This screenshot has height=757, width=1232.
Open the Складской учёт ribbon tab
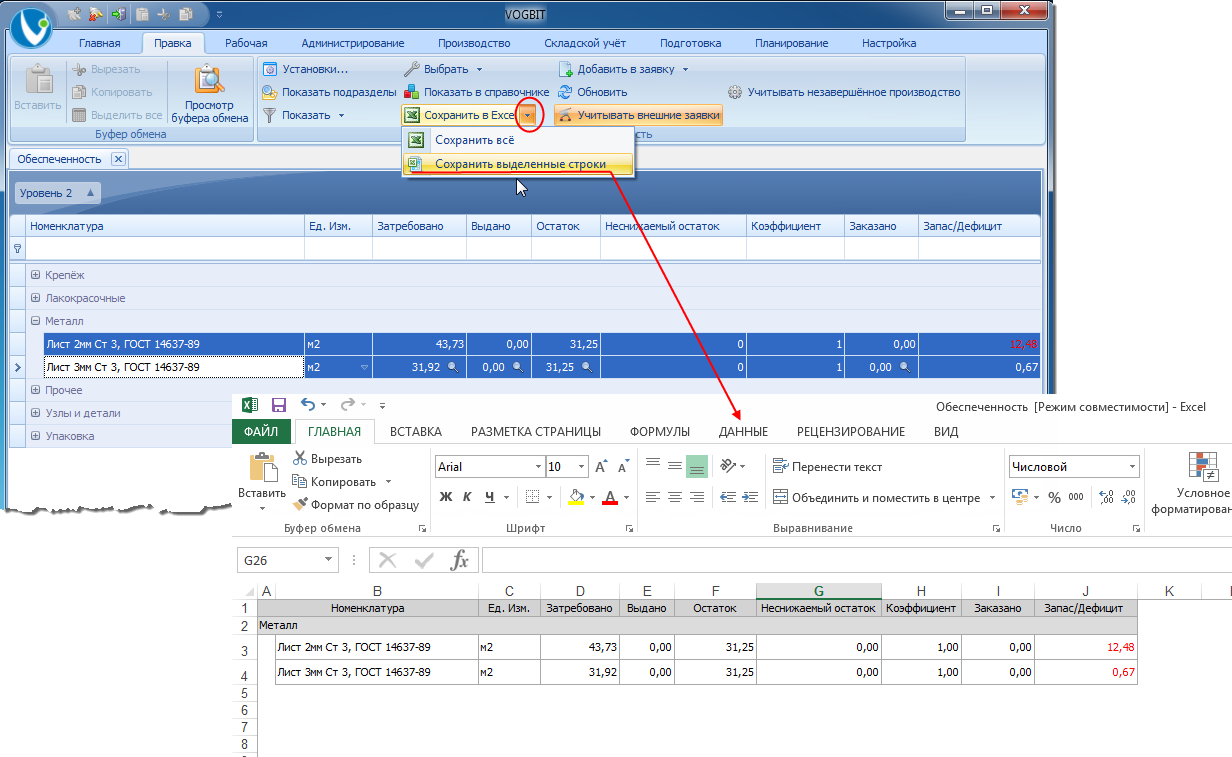point(585,43)
